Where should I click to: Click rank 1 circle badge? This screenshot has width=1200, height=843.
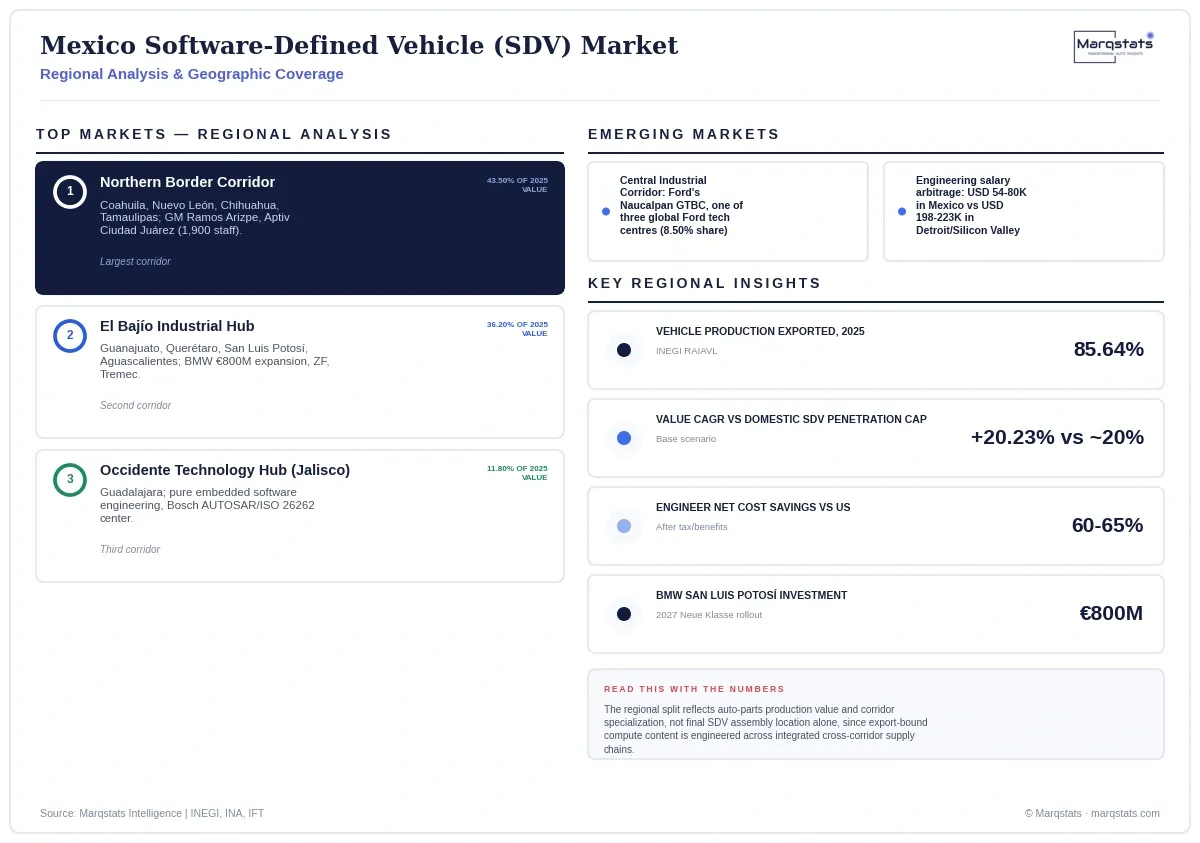coord(70,192)
